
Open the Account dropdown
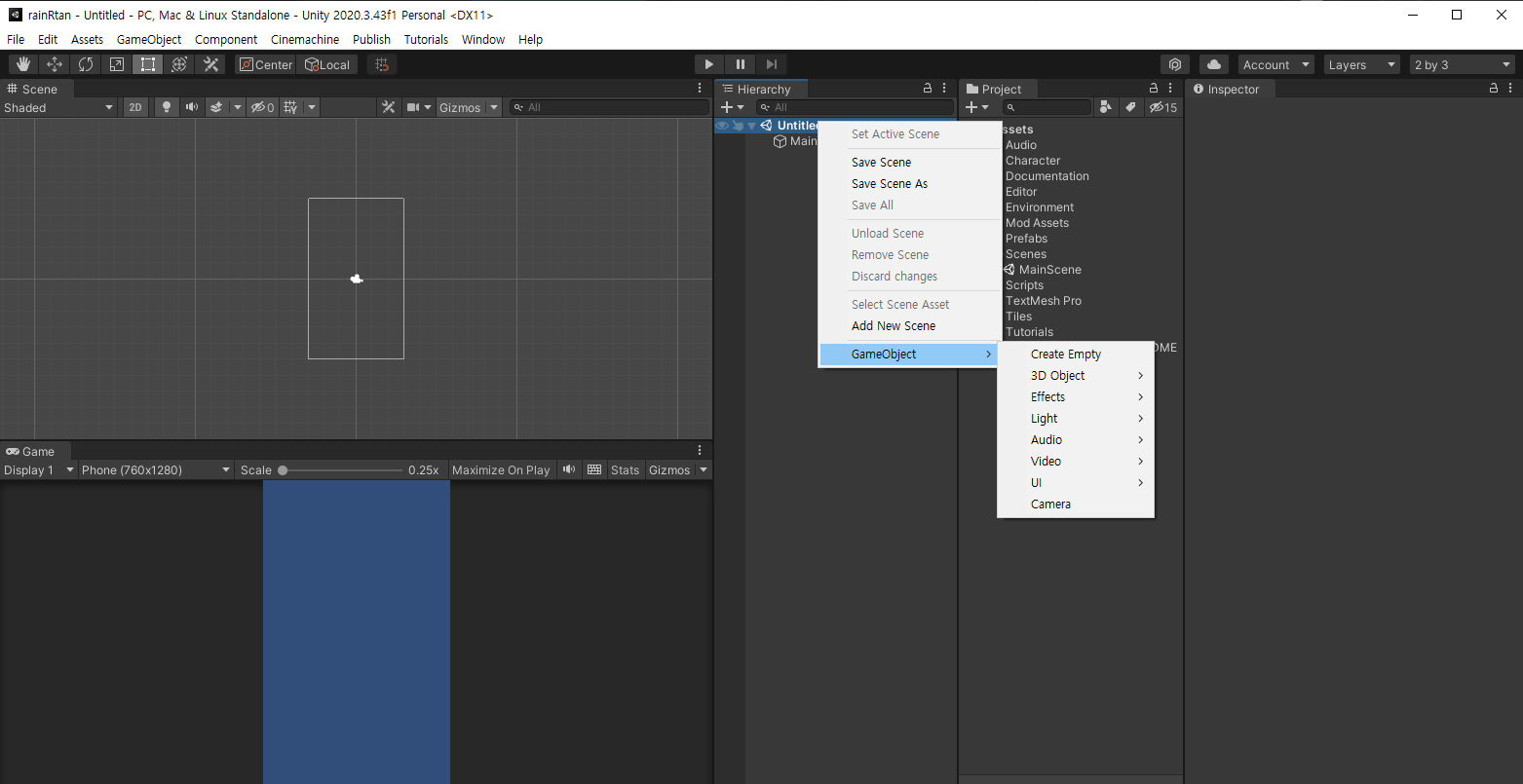(x=1276, y=64)
